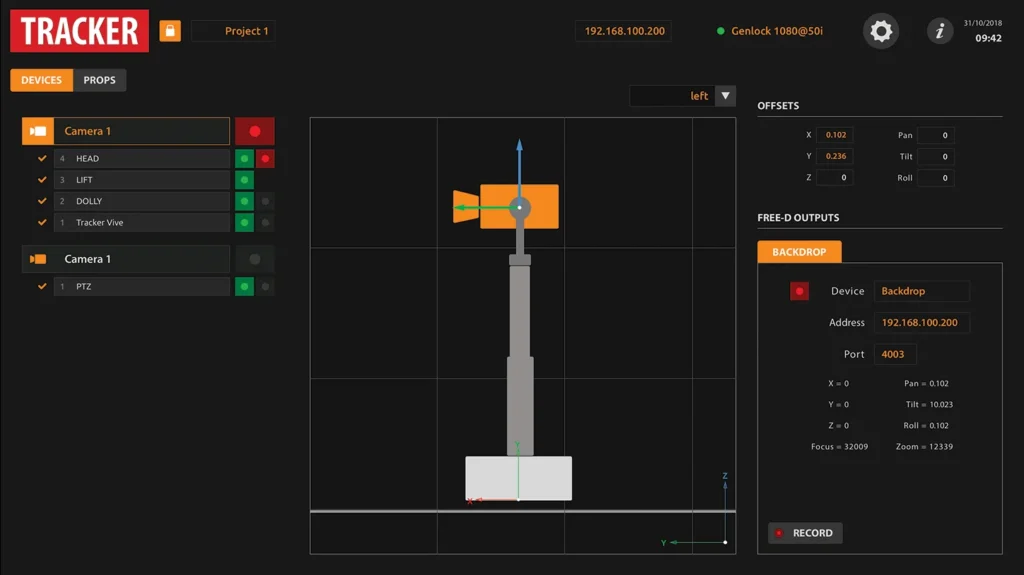The width and height of the screenshot is (1024, 575).
Task: Click the camera icon above the PTZ row
Action: tap(38, 259)
